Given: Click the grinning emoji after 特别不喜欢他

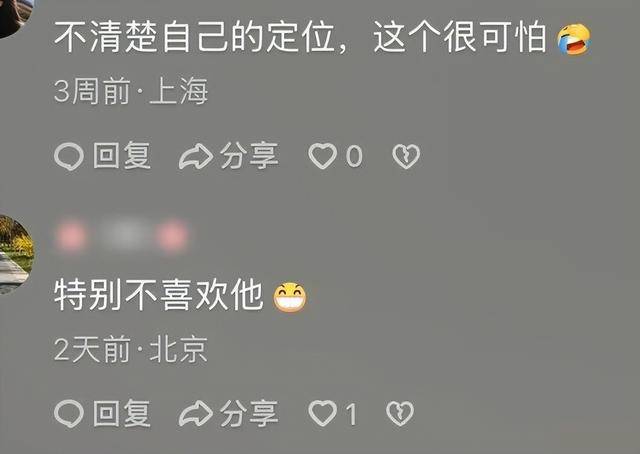Looking at the screenshot, I should pos(290,297).
